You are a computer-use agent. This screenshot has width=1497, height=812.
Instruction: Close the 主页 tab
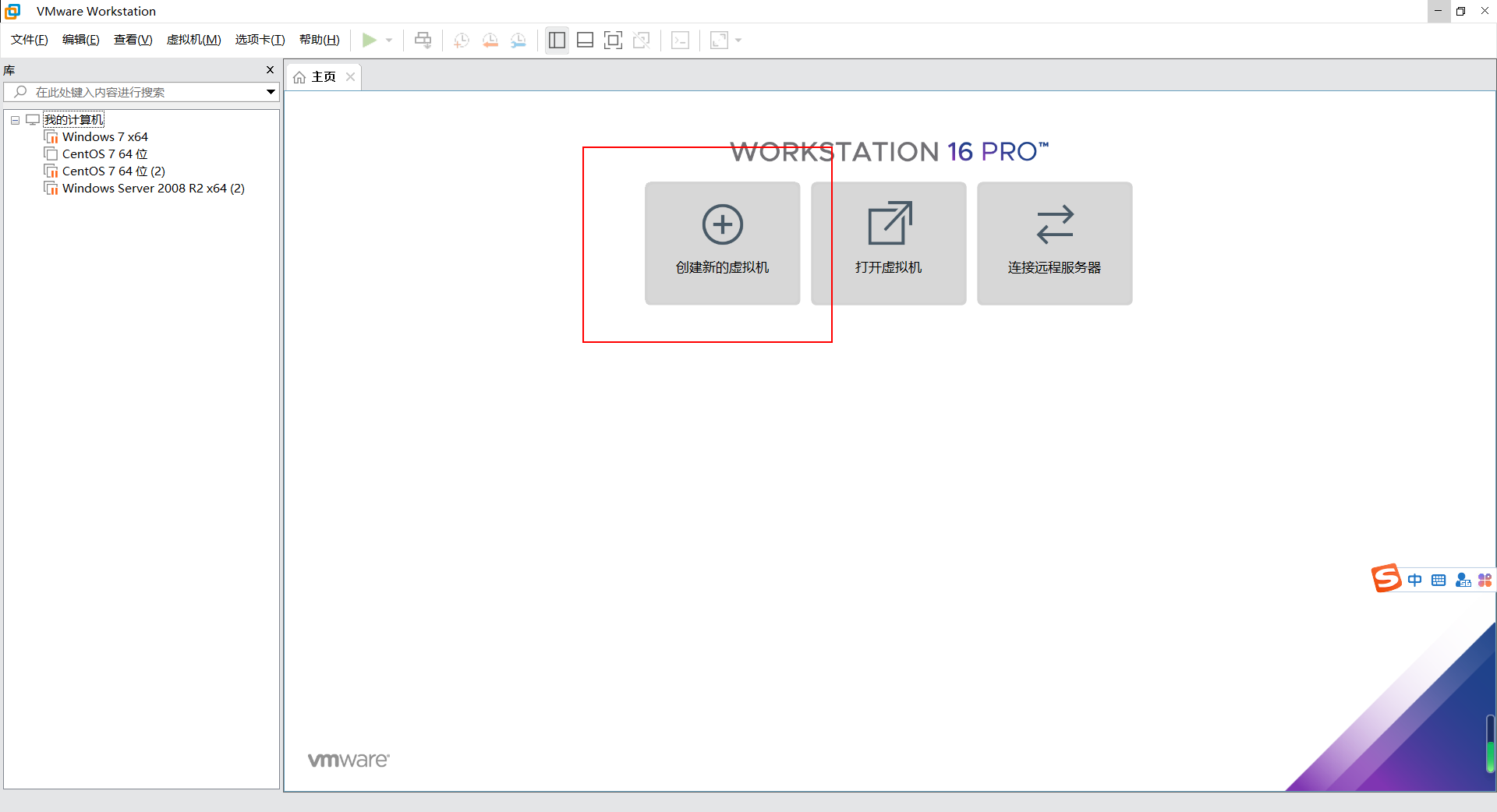click(x=351, y=76)
